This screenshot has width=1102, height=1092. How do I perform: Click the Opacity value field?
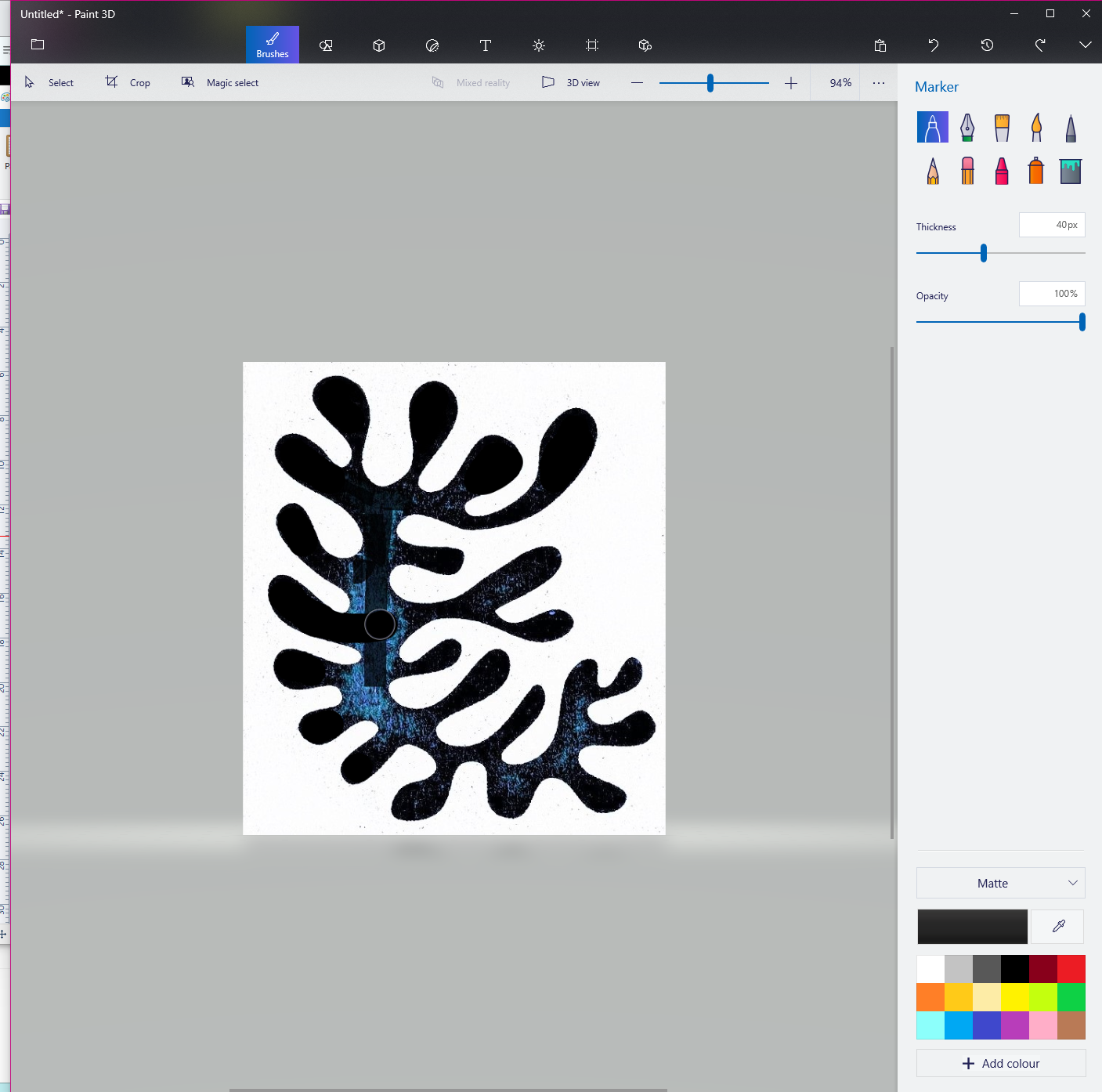pyautogui.click(x=1052, y=294)
